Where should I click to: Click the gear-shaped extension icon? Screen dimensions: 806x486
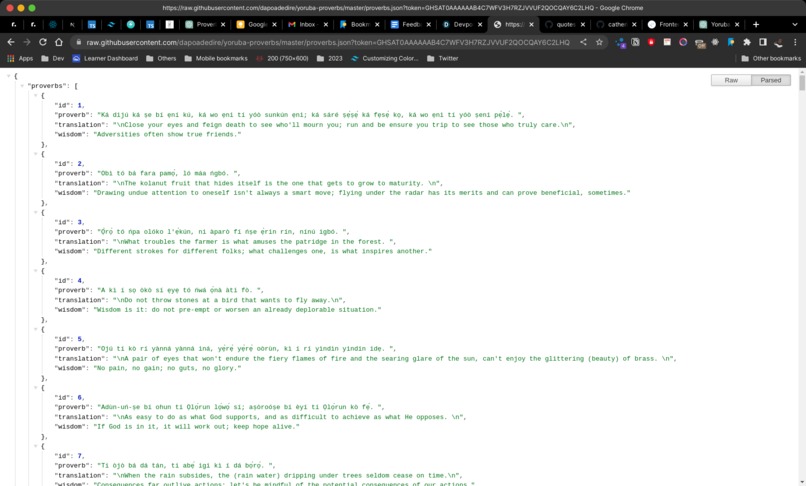(x=715, y=42)
